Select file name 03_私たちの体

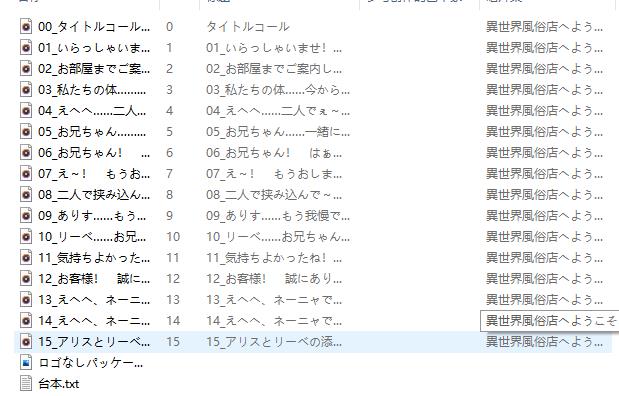pyautogui.click(x=92, y=90)
